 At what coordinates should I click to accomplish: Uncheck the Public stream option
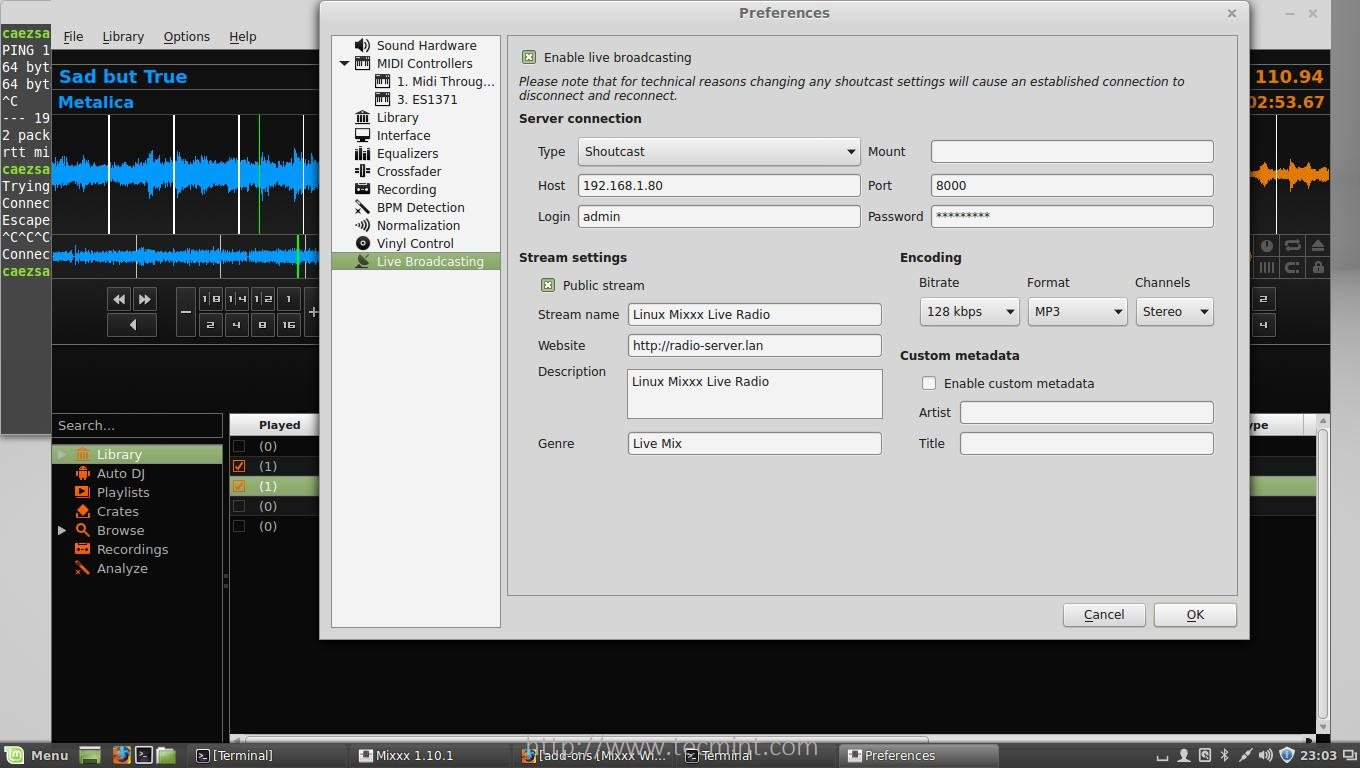pyautogui.click(x=548, y=285)
